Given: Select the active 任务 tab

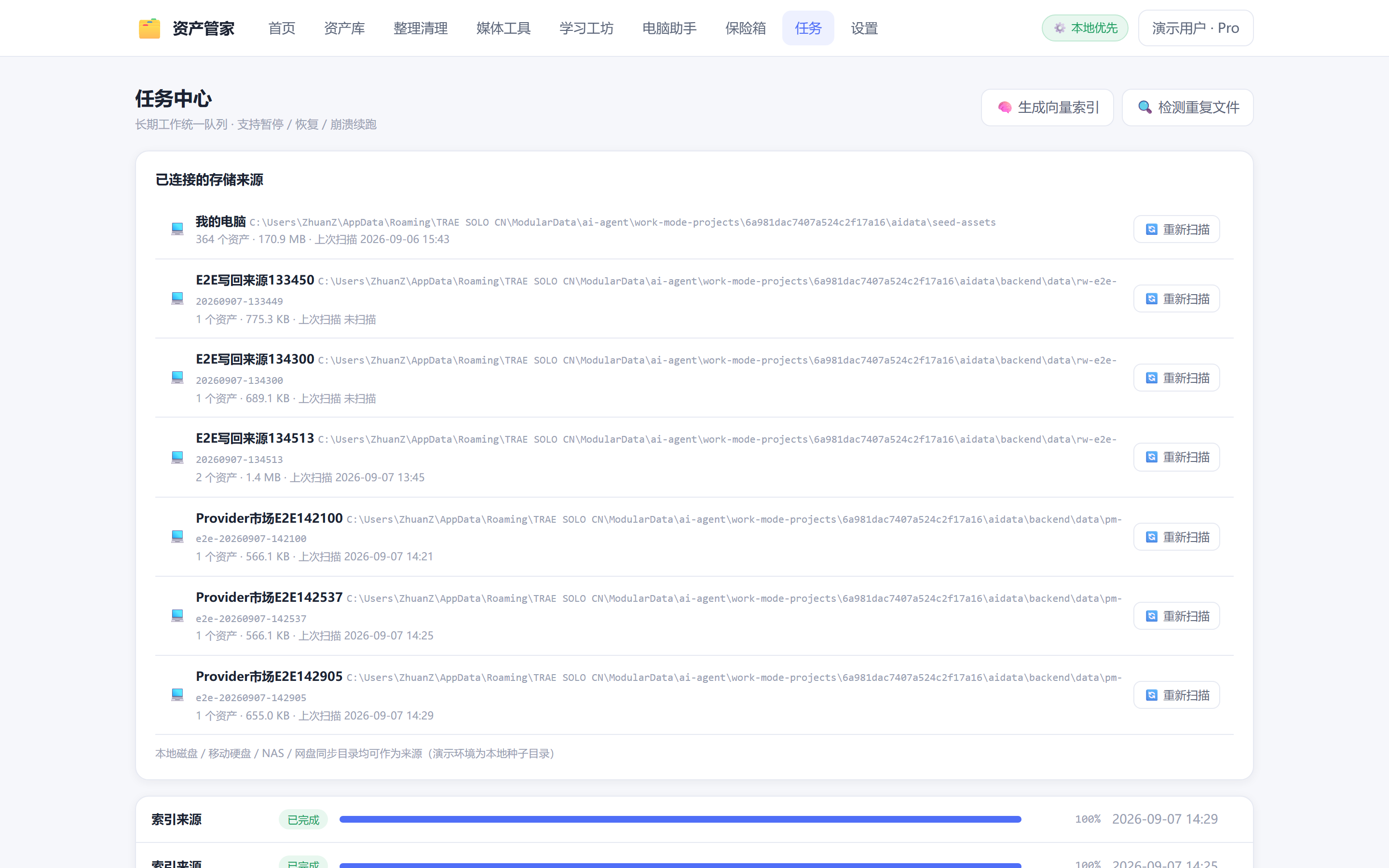Looking at the screenshot, I should tap(808, 28).
